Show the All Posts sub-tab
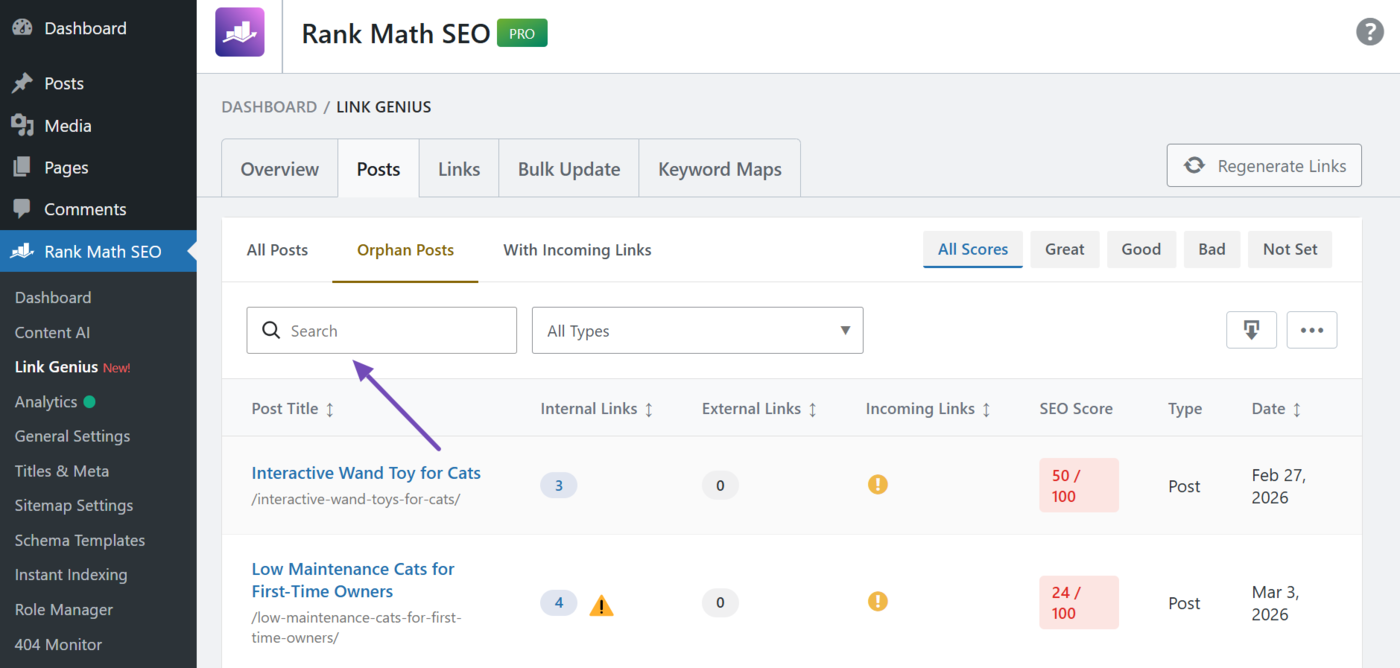 (277, 250)
